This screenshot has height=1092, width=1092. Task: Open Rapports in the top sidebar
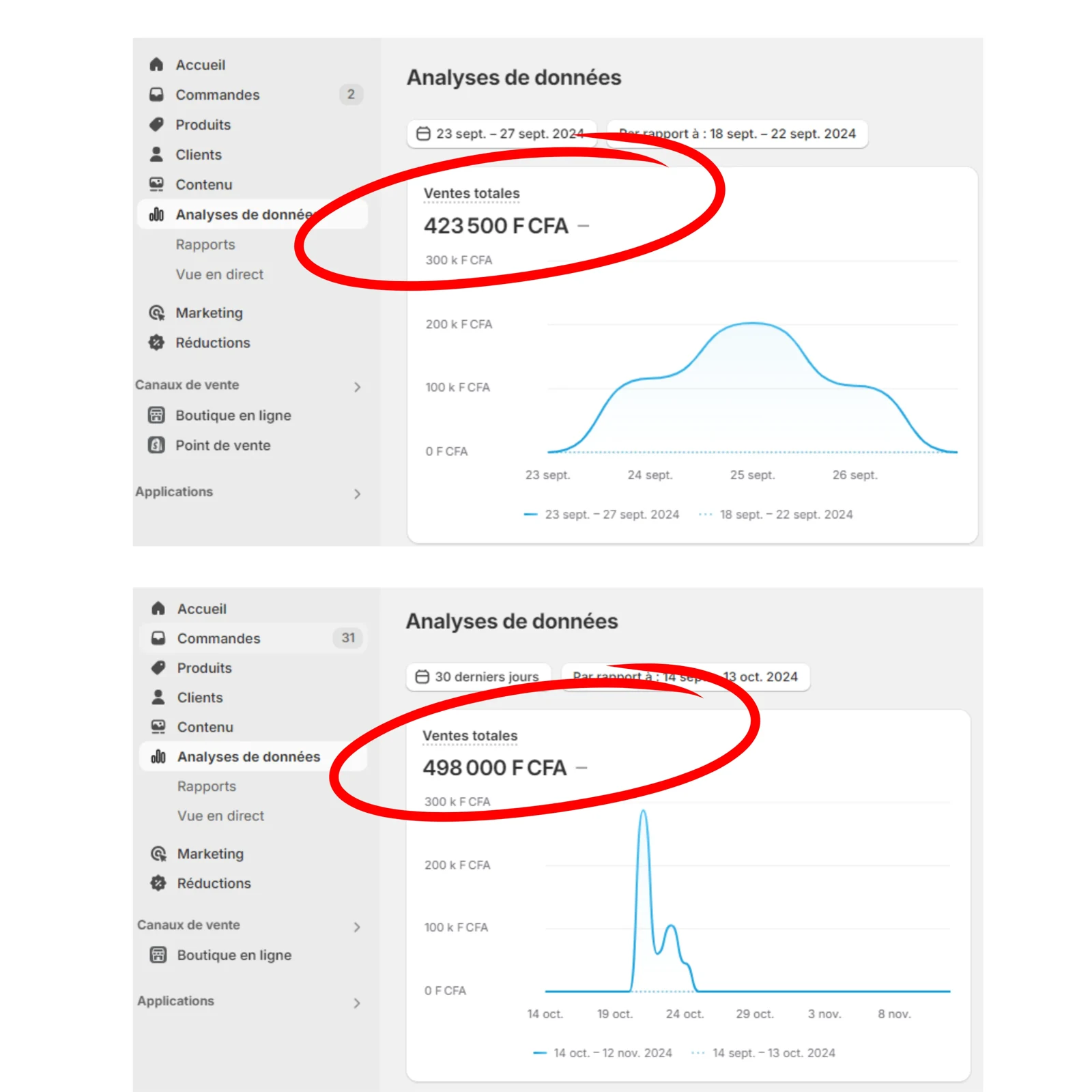click(x=205, y=244)
